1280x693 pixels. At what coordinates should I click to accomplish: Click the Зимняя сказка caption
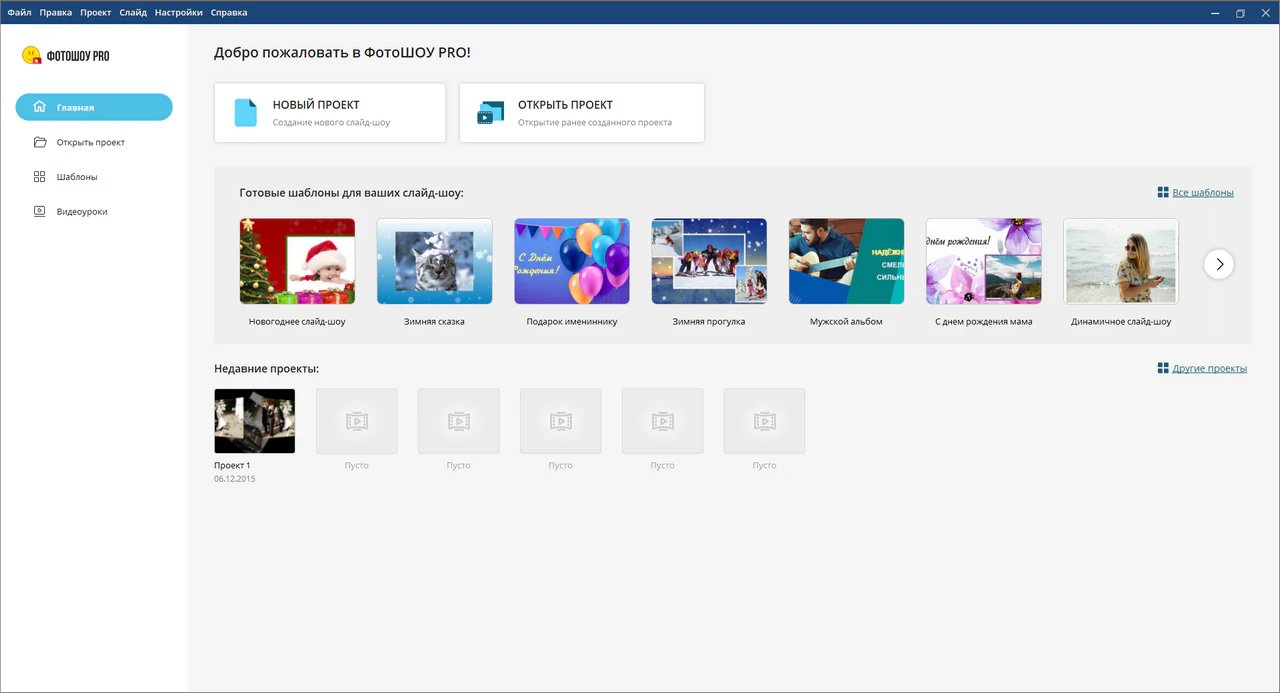coord(434,322)
